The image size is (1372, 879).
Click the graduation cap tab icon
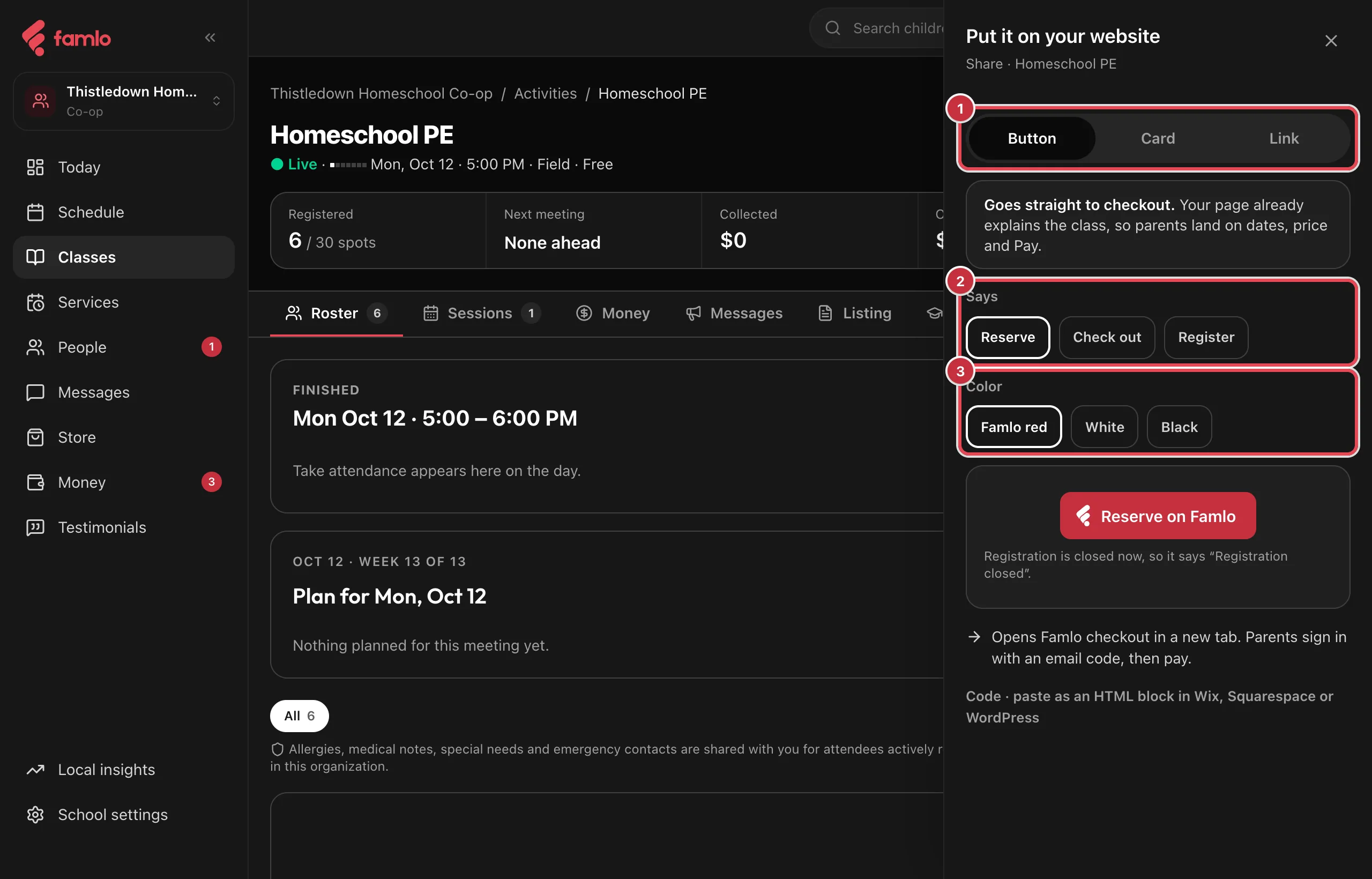coord(934,314)
